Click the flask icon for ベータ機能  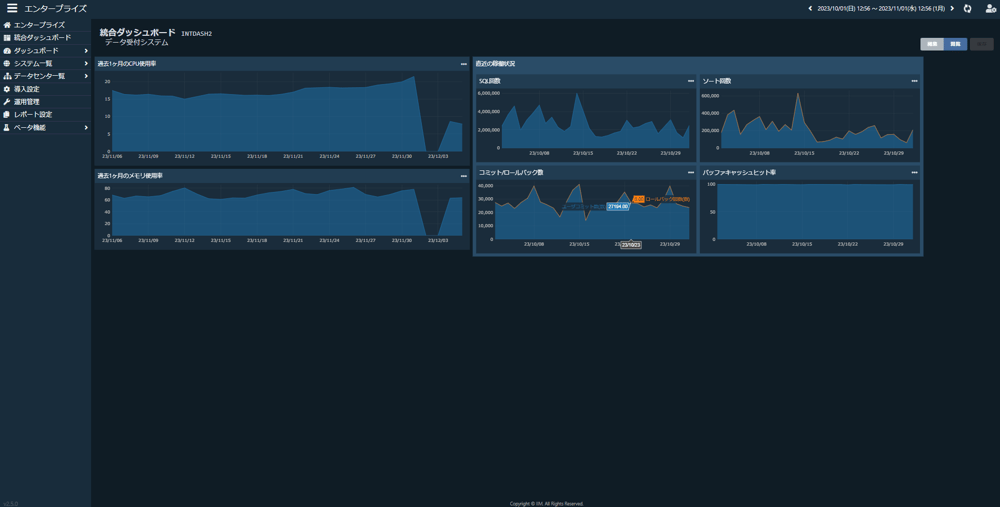[x=7, y=128]
